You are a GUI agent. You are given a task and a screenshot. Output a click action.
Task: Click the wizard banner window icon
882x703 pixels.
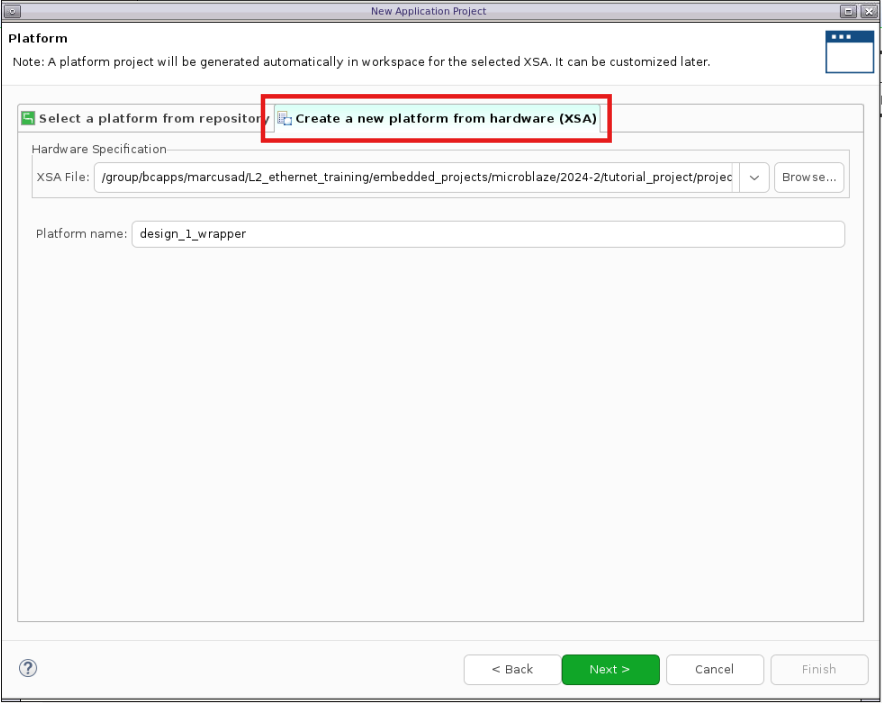(x=849, y=51)
